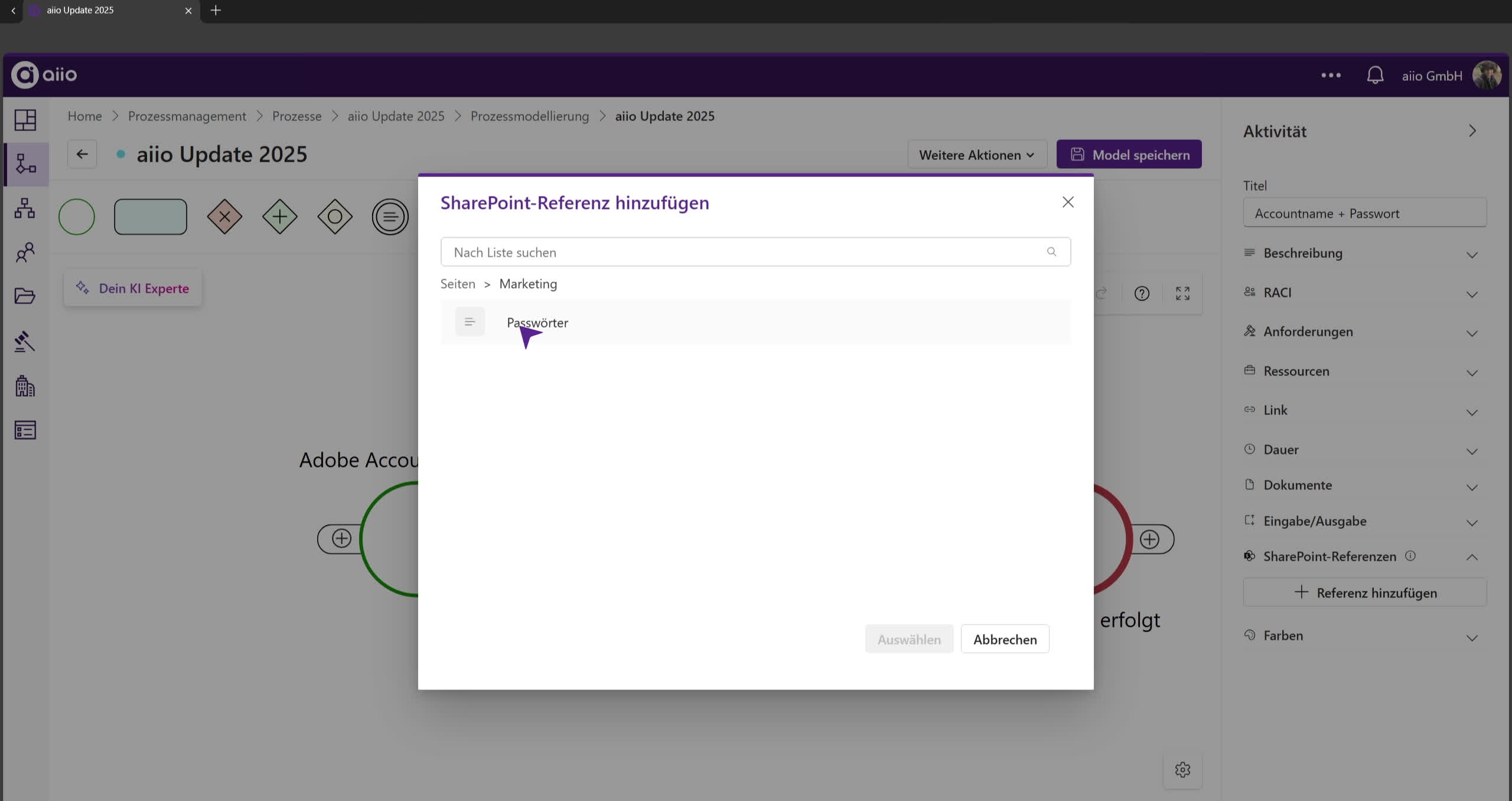Select the intermediate event lined circle shape
The width and height of the screenshot is (1512, 801).
tap(390, 217)
